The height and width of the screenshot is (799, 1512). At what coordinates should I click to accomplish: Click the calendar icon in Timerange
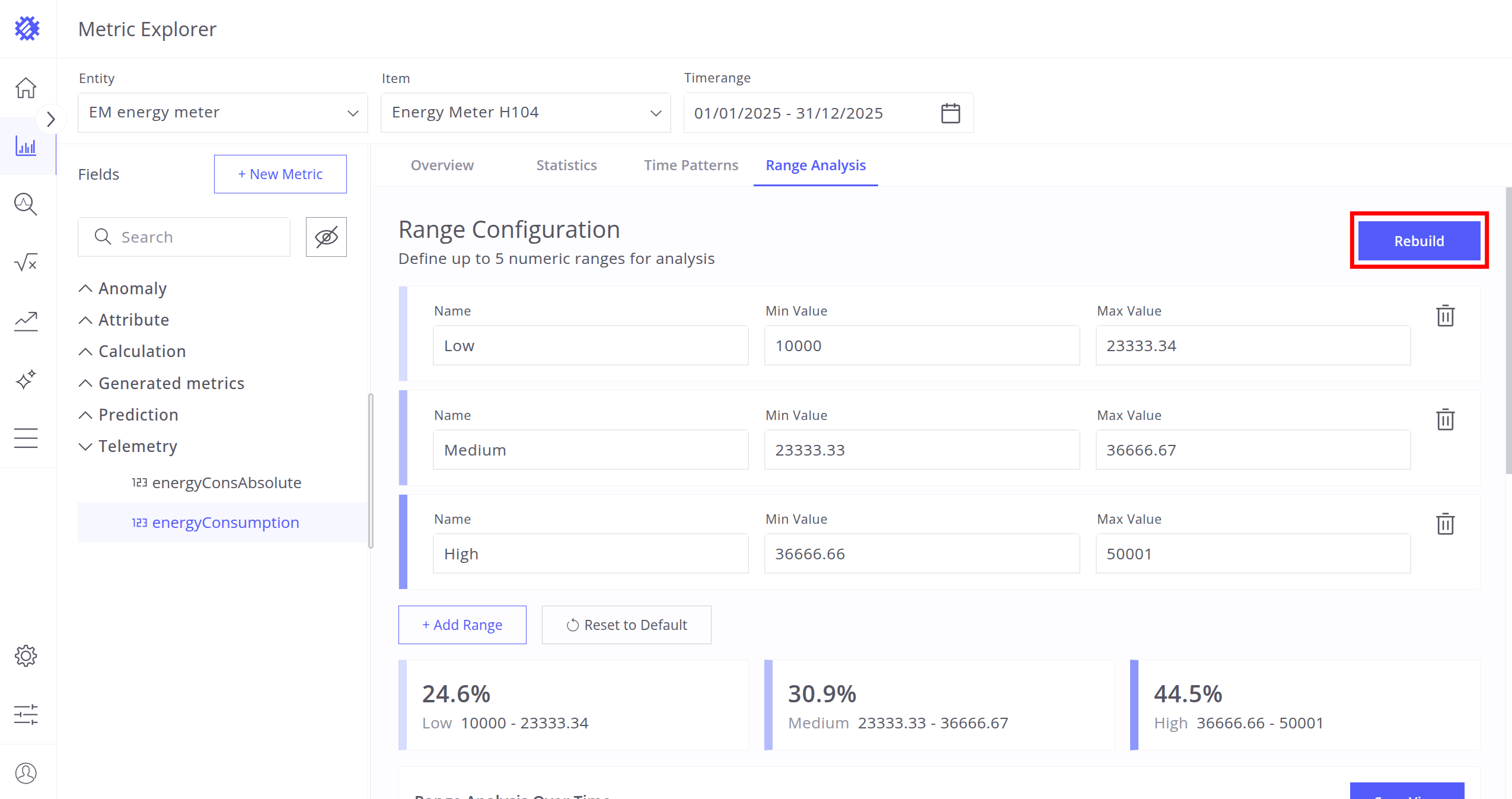pos(950,113)
